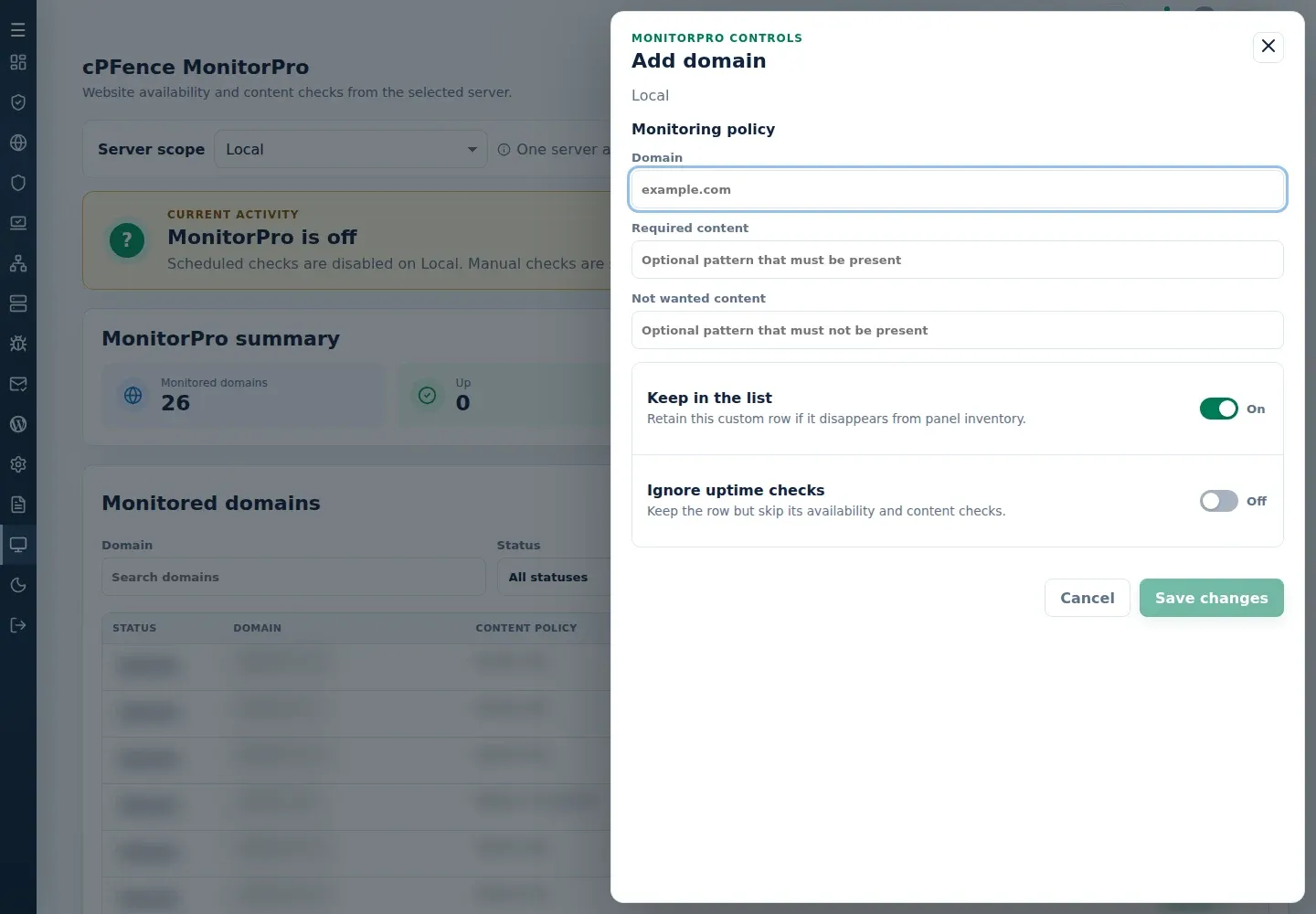Open the dashboard grid icon in sidebar
Screen dimensions: 1316x914
tap(18, 62)
